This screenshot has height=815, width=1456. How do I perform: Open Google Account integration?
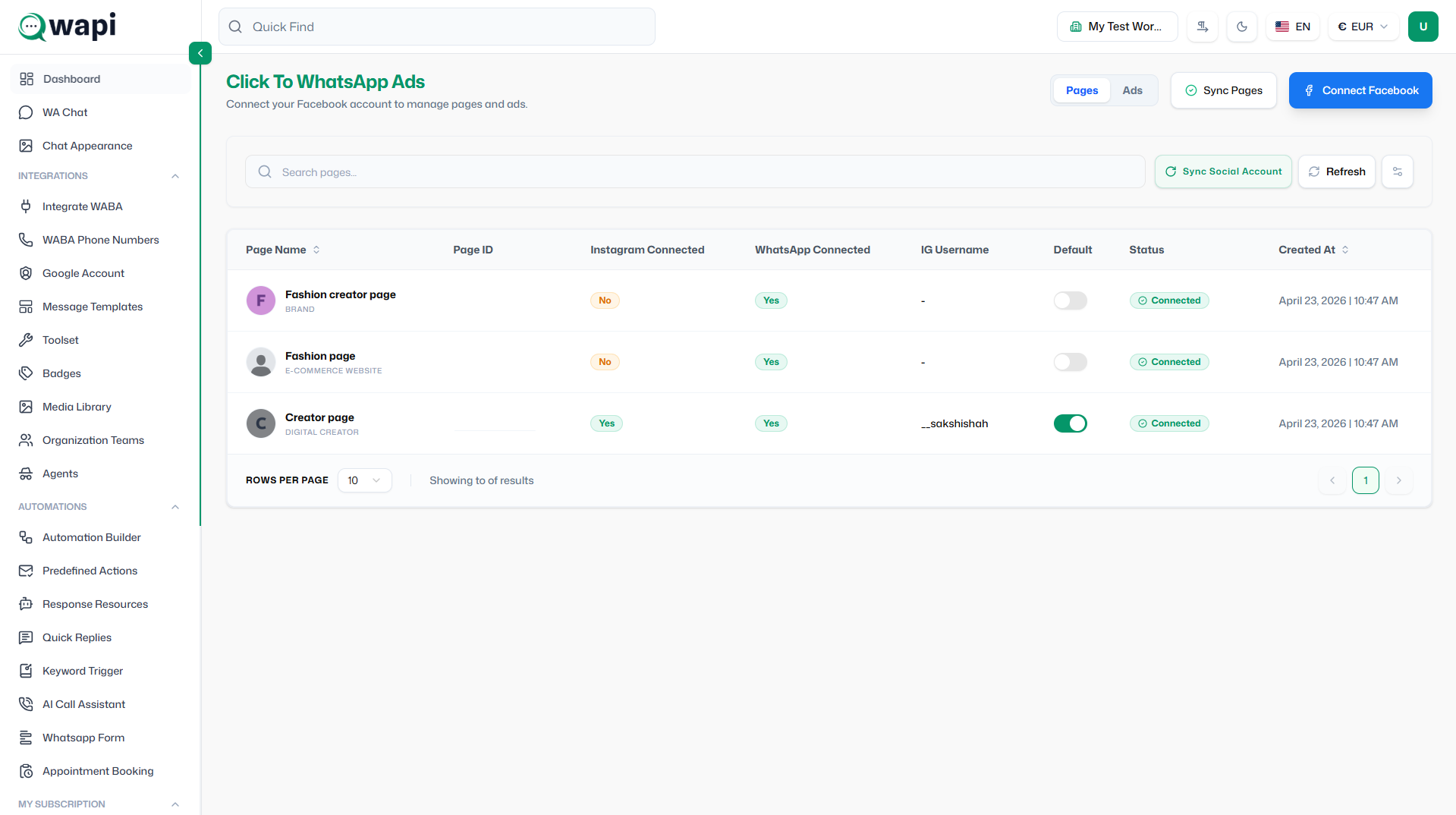coord(100,273)
